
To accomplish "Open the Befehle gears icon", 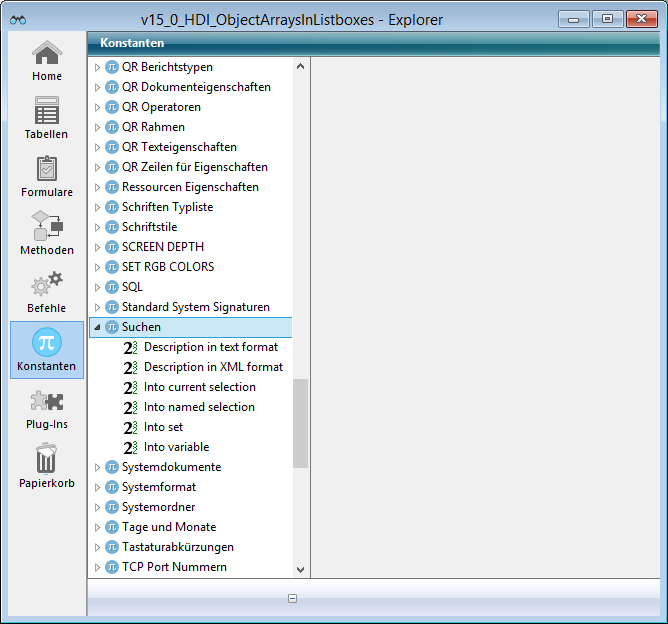I will (x=46, y=285).
